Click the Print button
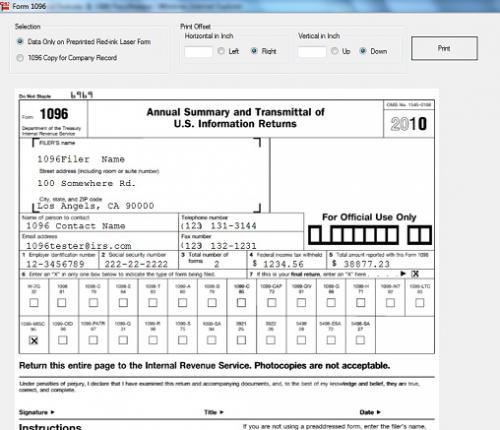 (444, 48)
